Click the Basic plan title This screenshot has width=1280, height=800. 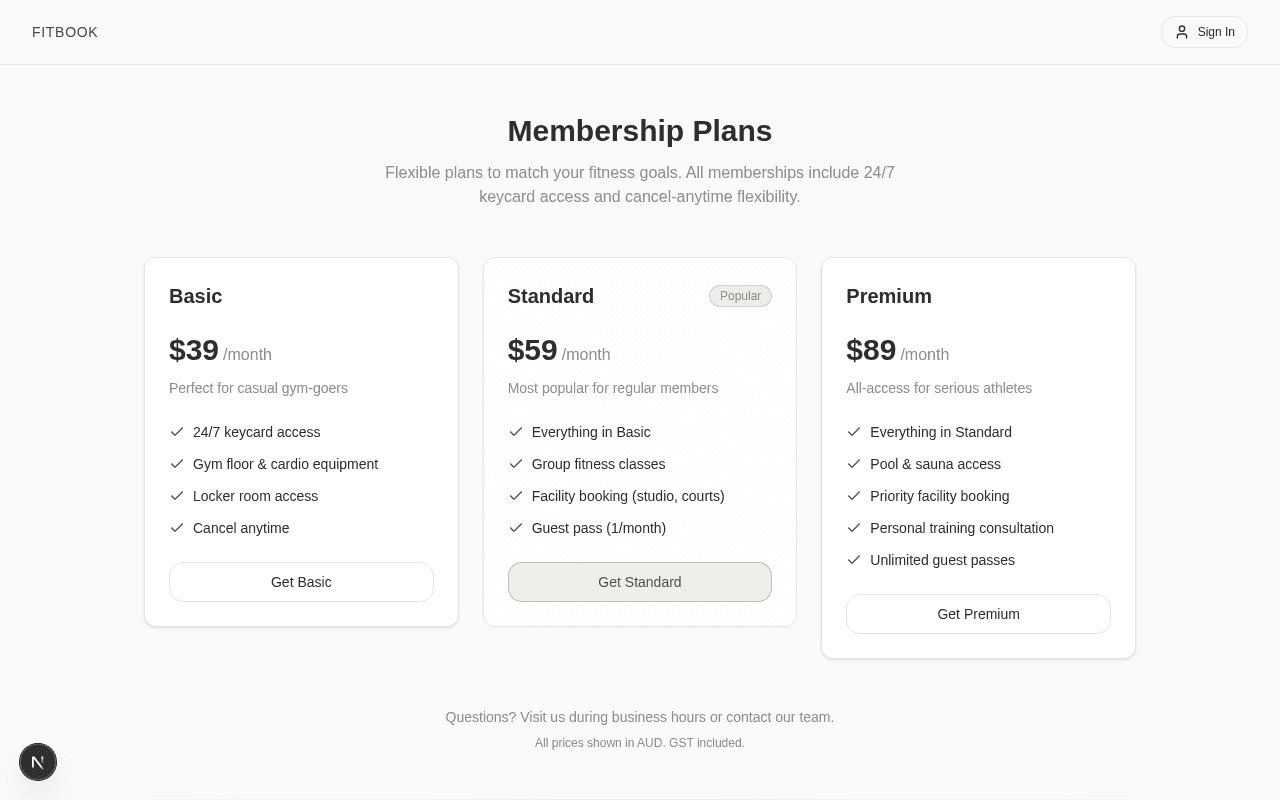click(x=196, y=296)
